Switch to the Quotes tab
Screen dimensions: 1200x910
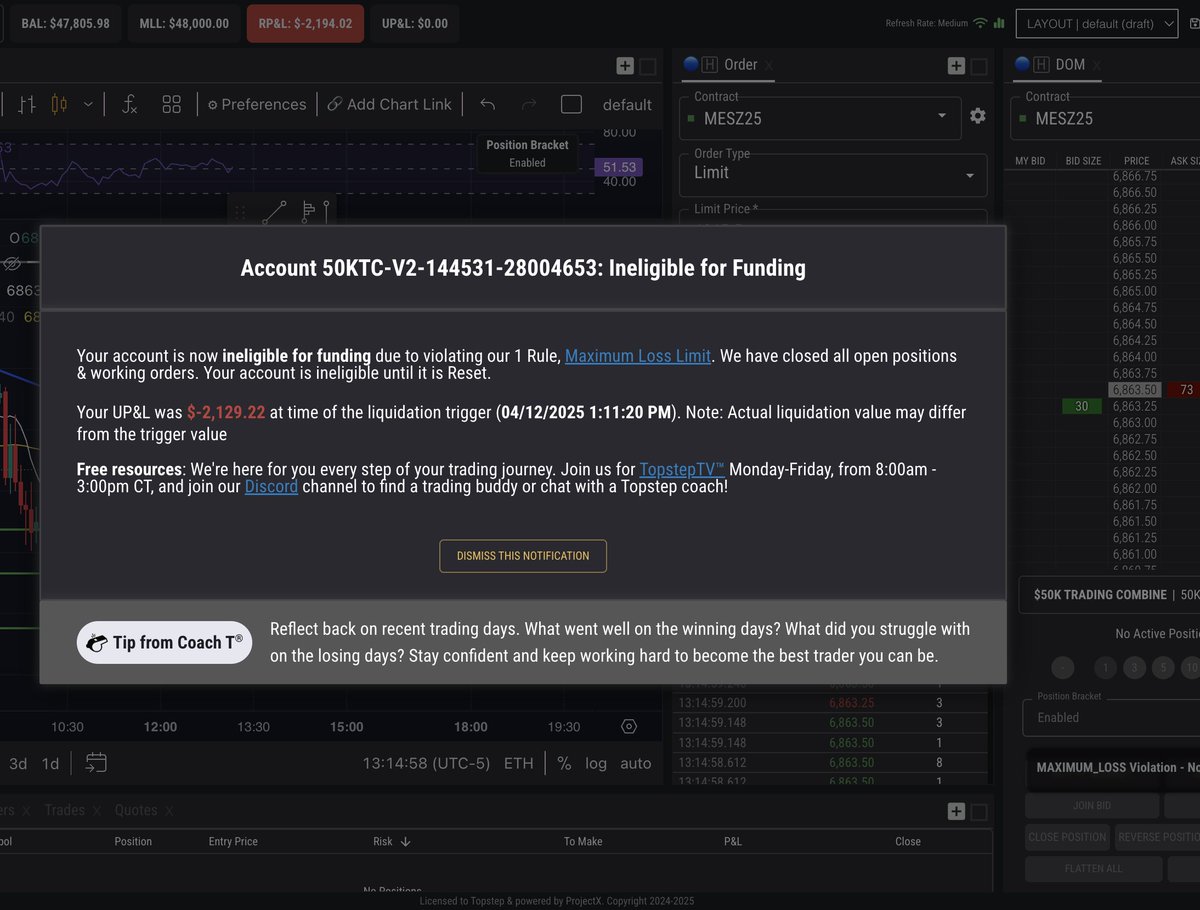tap(136, 810)
